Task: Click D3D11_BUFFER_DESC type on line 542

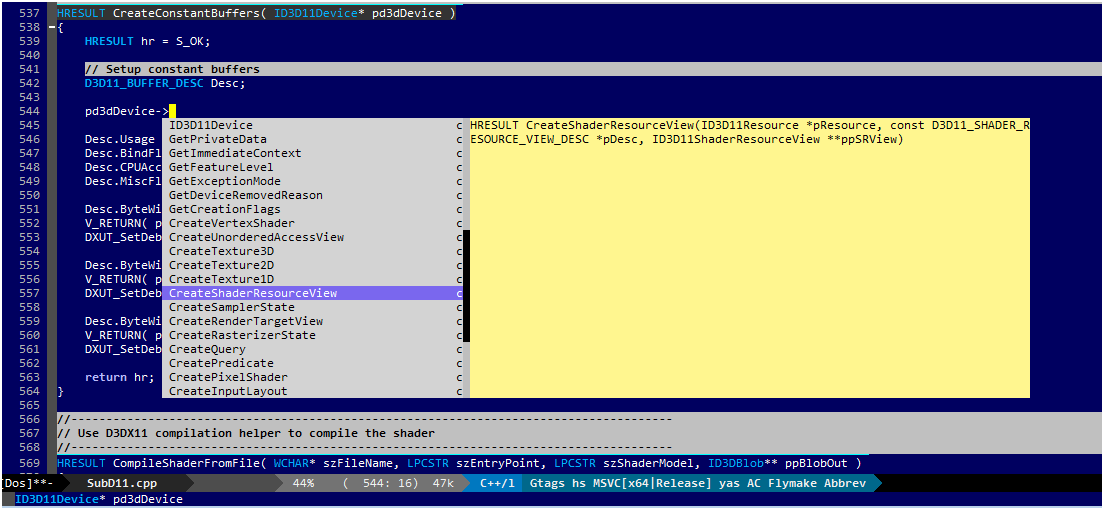Action: [144, 83]
